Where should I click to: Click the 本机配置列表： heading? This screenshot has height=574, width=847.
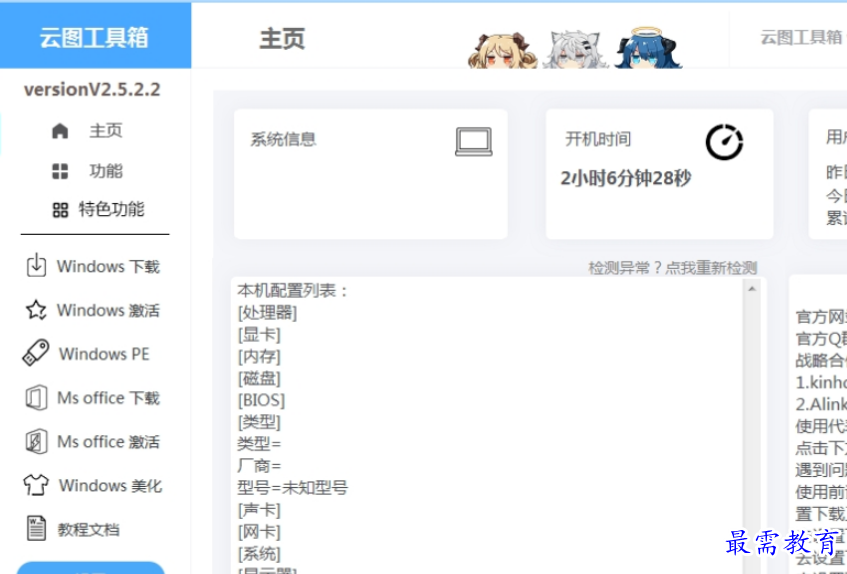293,291
